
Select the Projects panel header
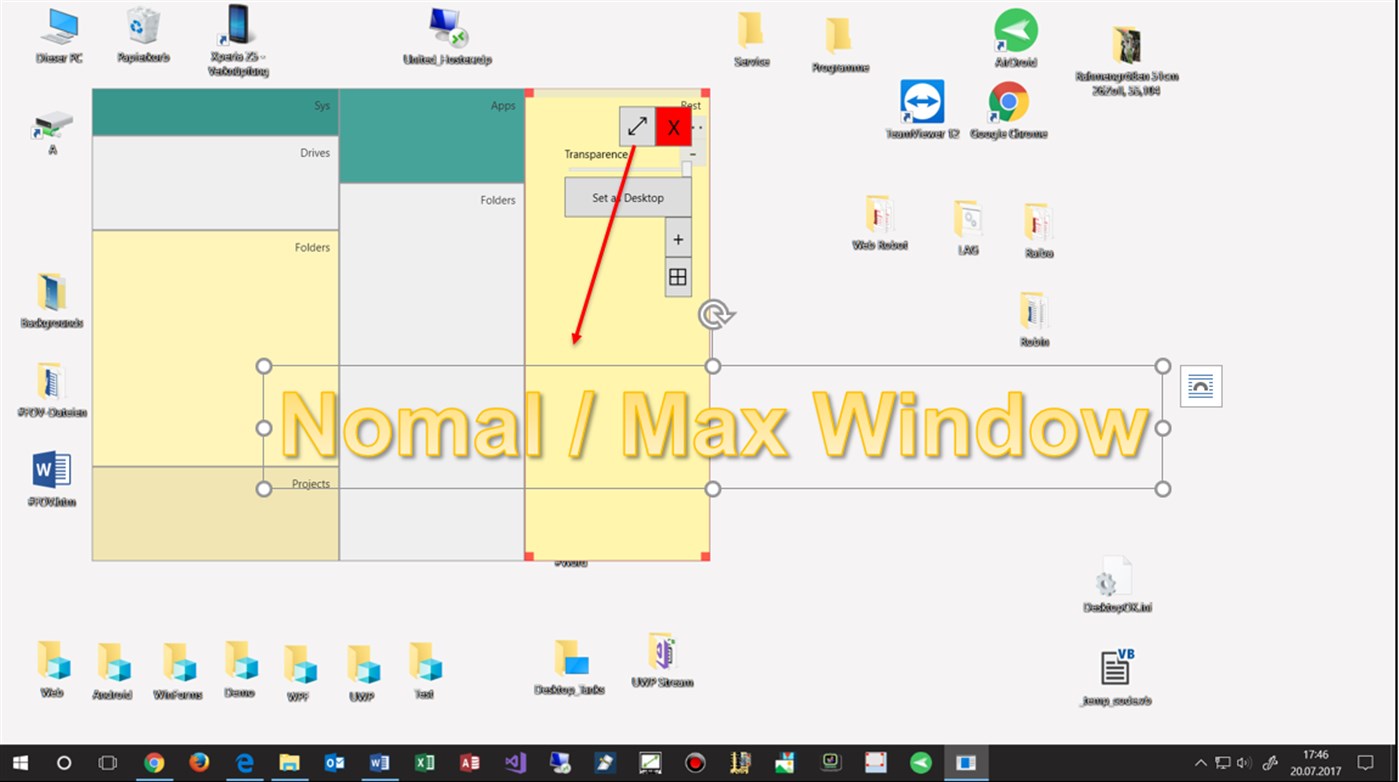(310, 483)
